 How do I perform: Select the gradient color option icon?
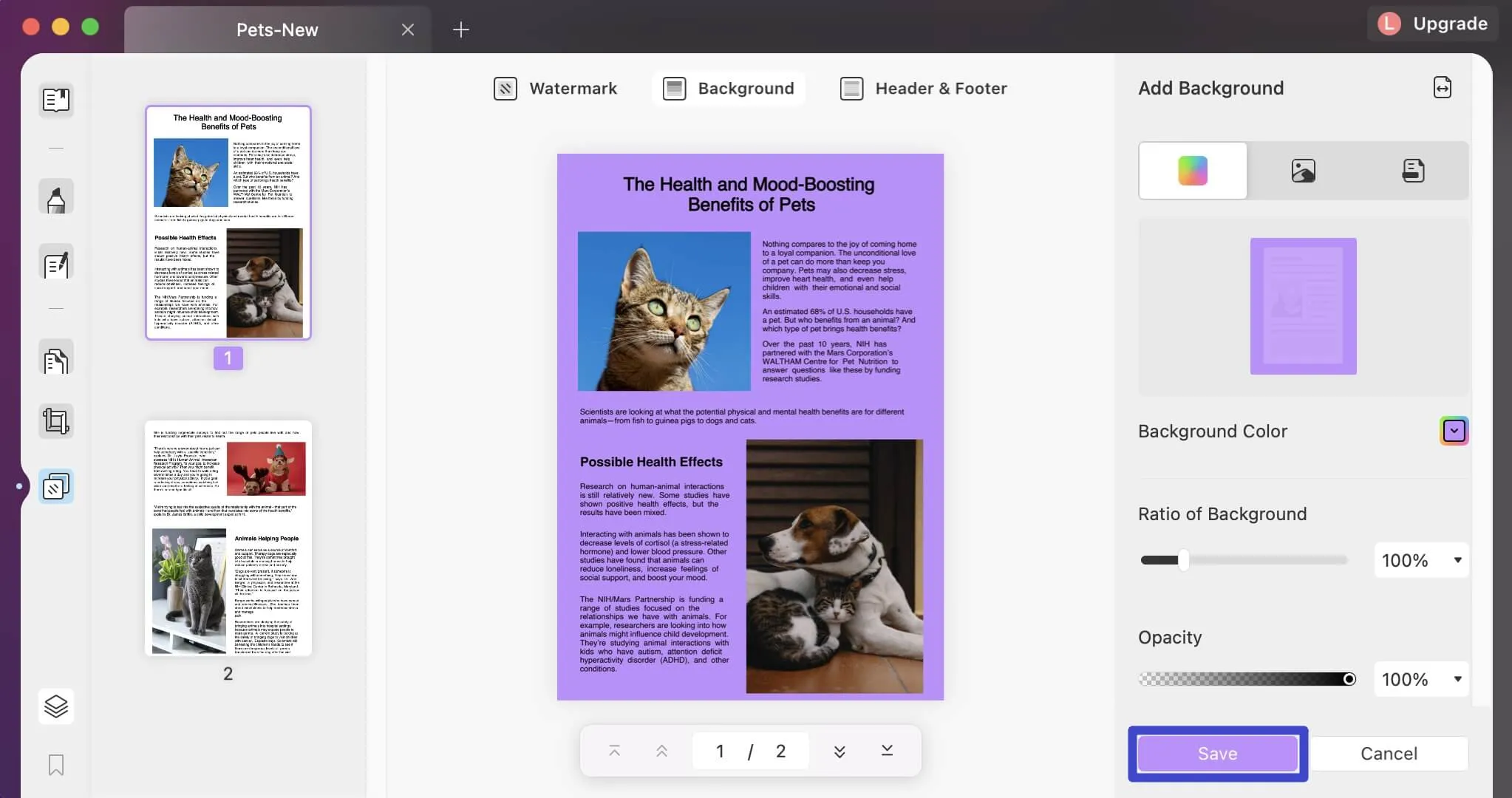pyautogui.click(x=1193, y=170)
